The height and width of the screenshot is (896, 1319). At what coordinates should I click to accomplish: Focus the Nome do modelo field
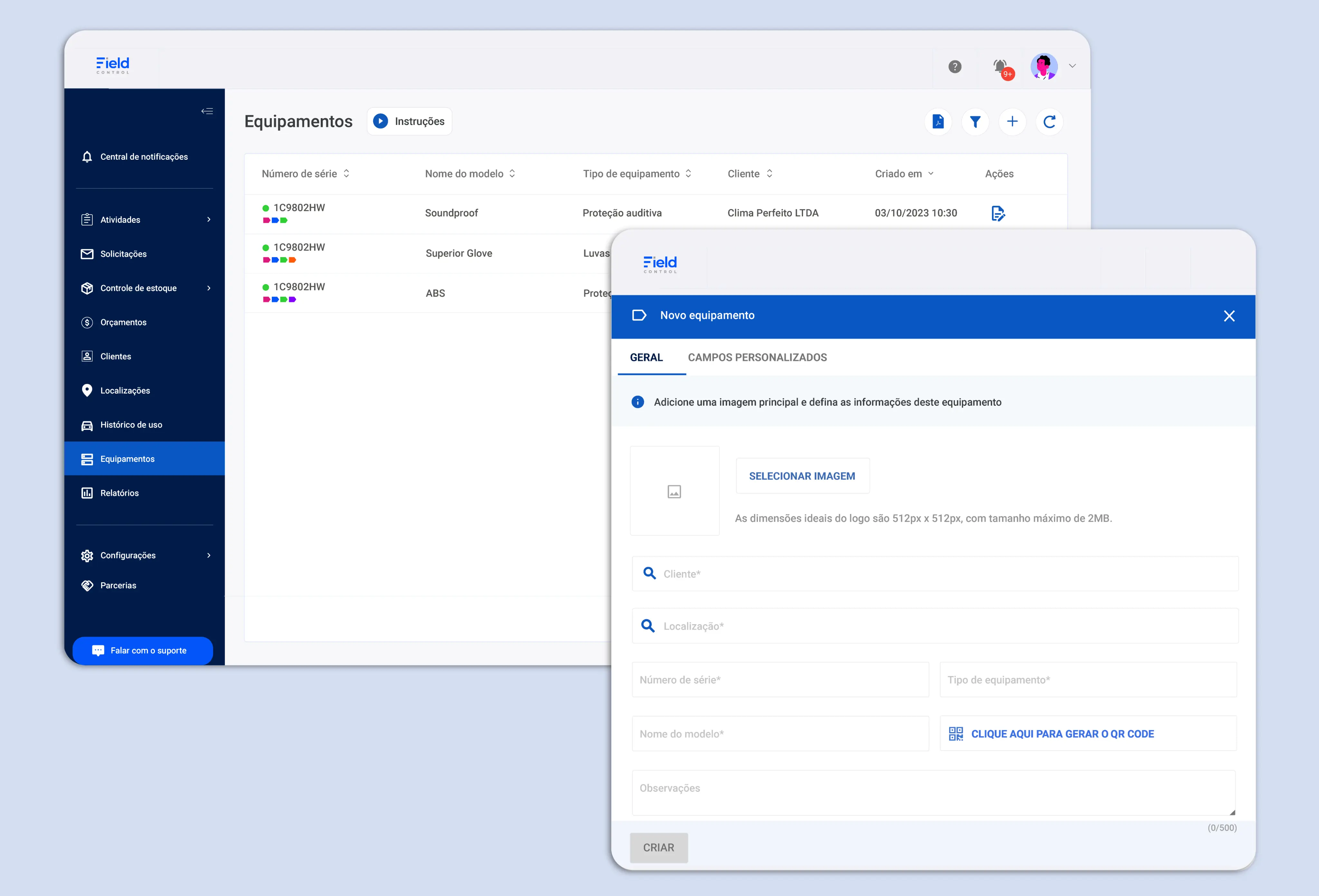click(x=780, y=734)
